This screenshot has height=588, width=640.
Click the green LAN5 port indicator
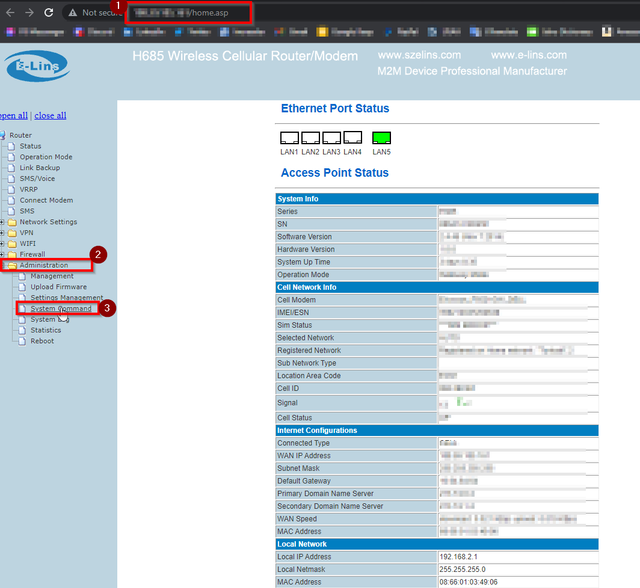point(381,138)
